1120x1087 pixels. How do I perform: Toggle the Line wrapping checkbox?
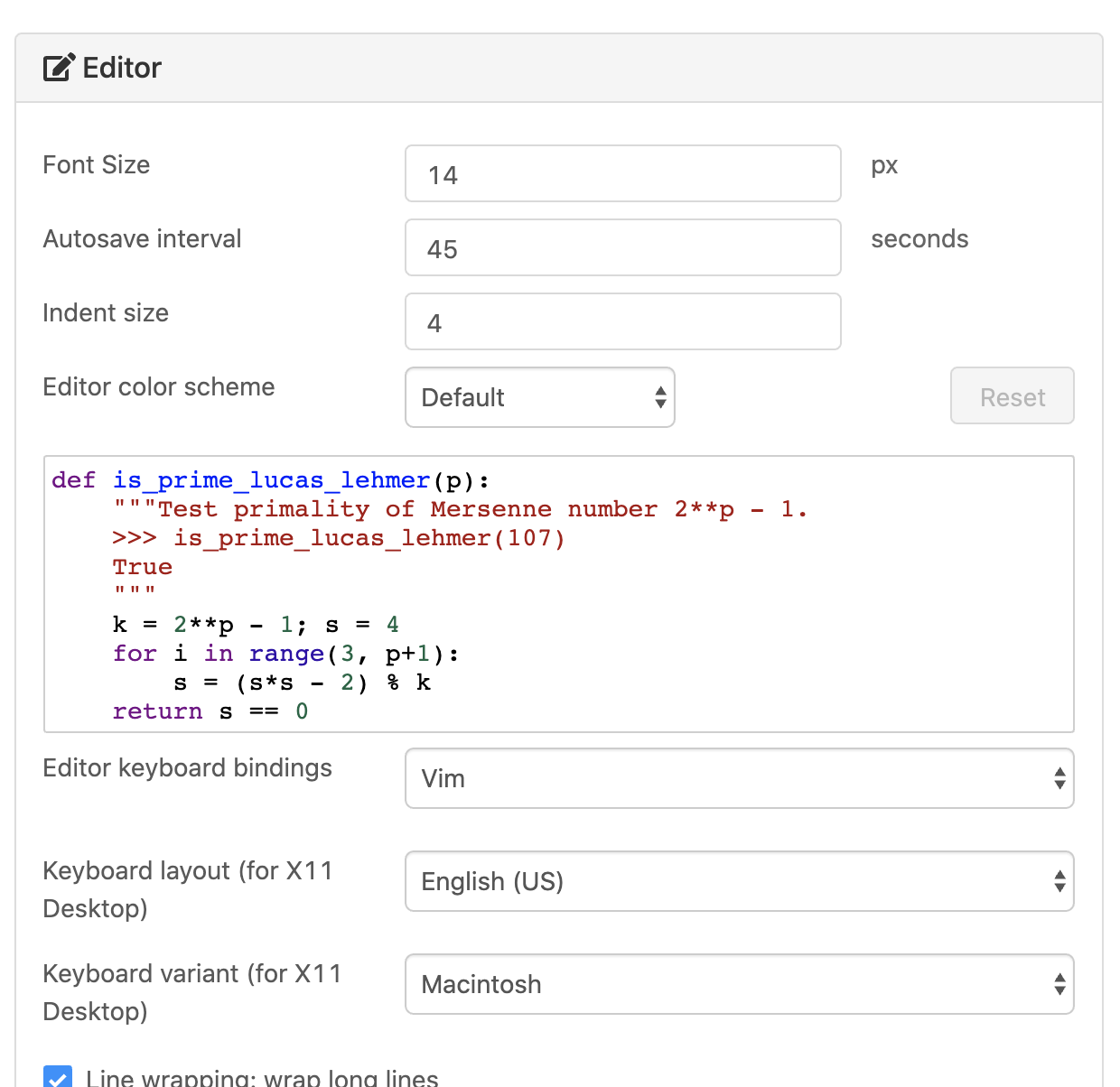click(x=58, y=1077)
